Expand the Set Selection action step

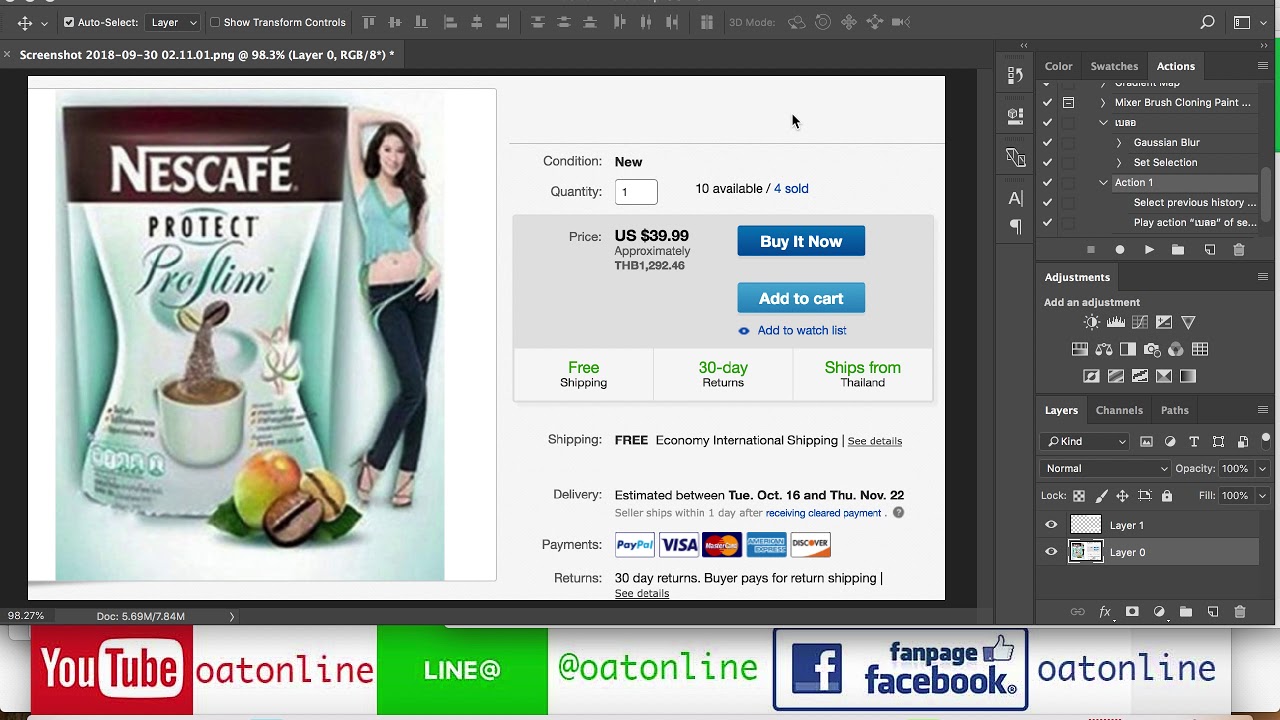[x=1119, y=162]
